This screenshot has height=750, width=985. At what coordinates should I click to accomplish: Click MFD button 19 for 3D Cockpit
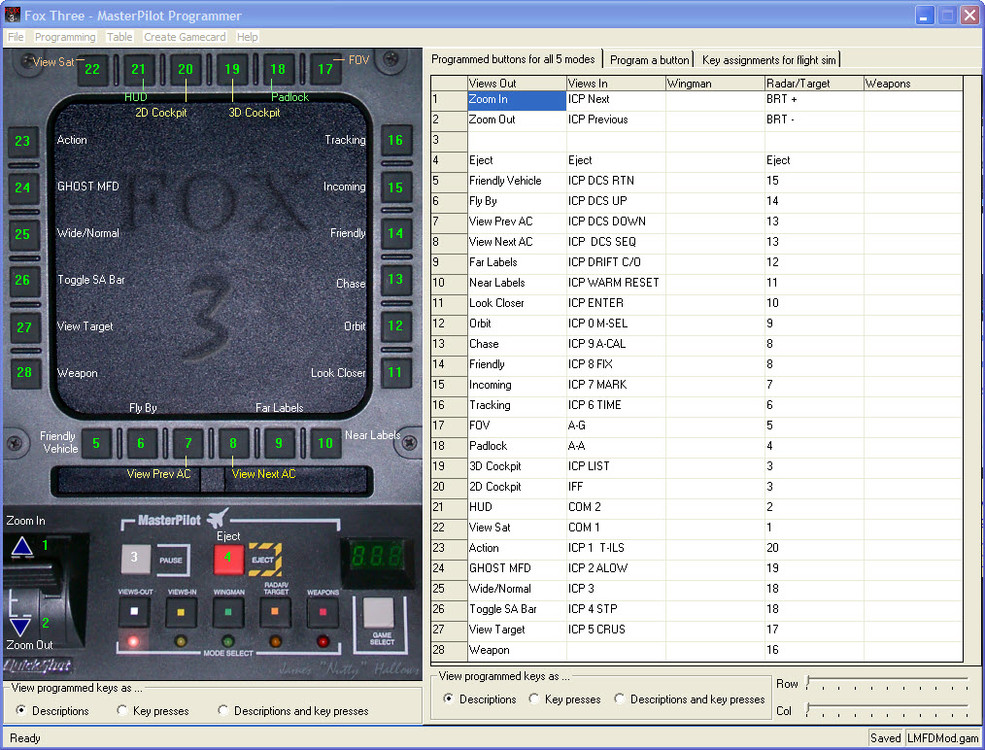click(x=232, y=69)
